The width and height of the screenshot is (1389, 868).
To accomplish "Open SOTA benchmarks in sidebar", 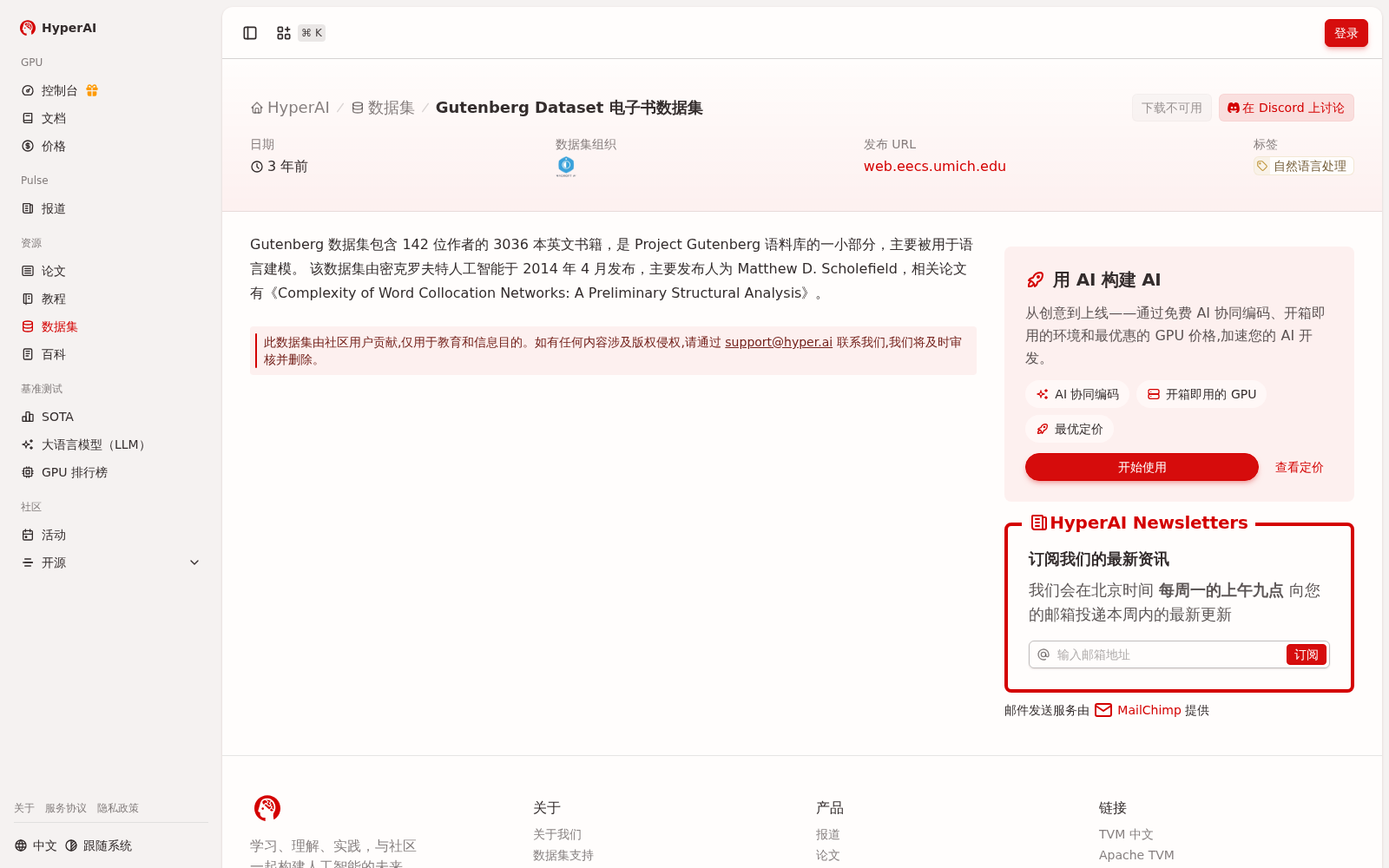I will pos(111,417).
